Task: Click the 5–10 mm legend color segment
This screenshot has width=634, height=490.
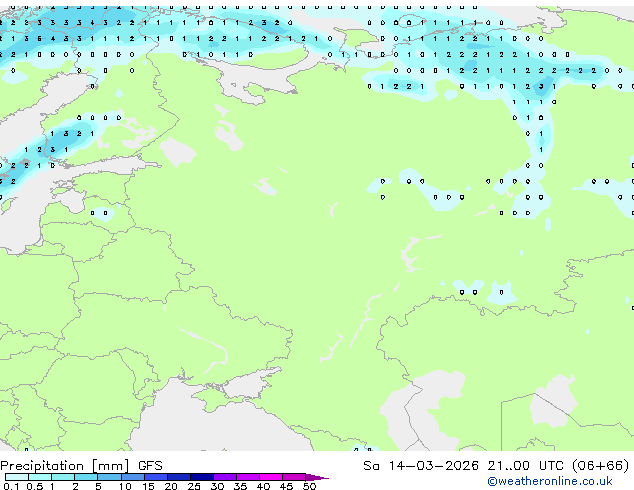Action: click(x=109, y=477)
